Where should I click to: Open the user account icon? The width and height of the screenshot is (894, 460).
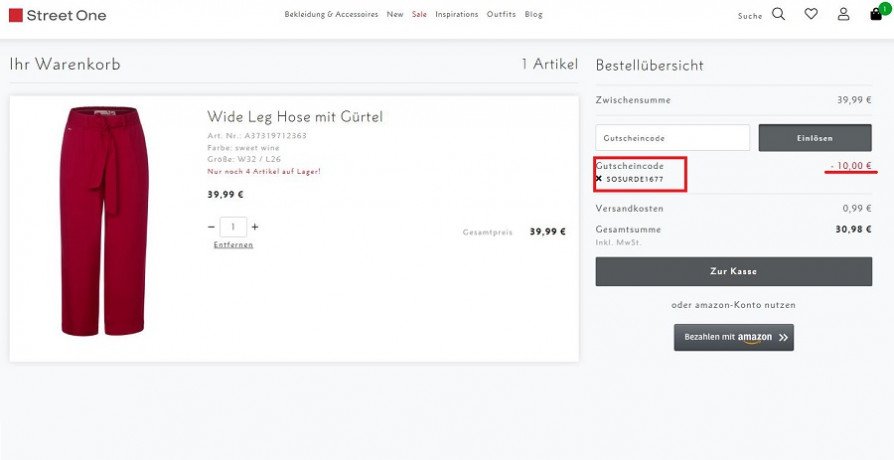click(843, 14)
